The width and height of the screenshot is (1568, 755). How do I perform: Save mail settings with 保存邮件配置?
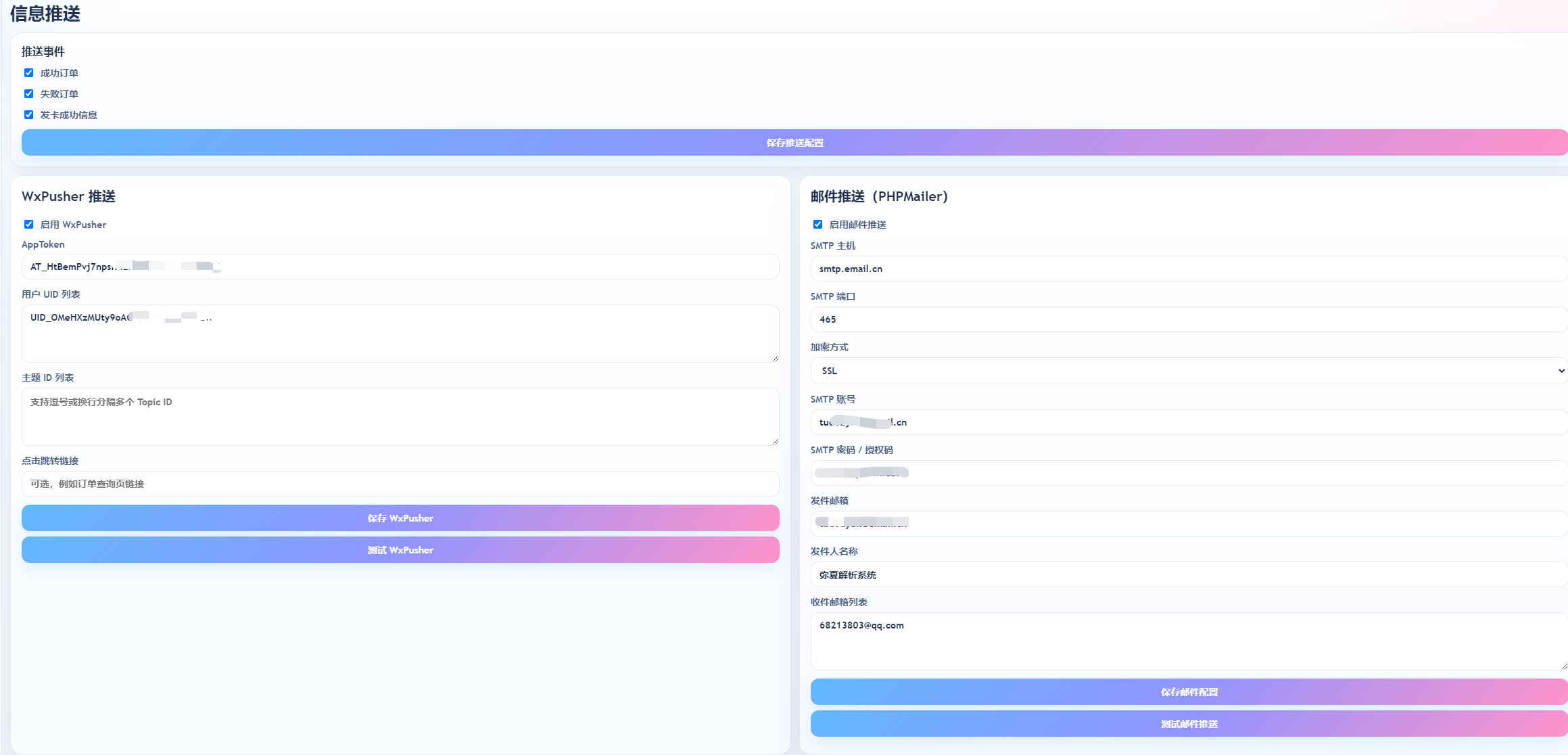pos(1188,692)
